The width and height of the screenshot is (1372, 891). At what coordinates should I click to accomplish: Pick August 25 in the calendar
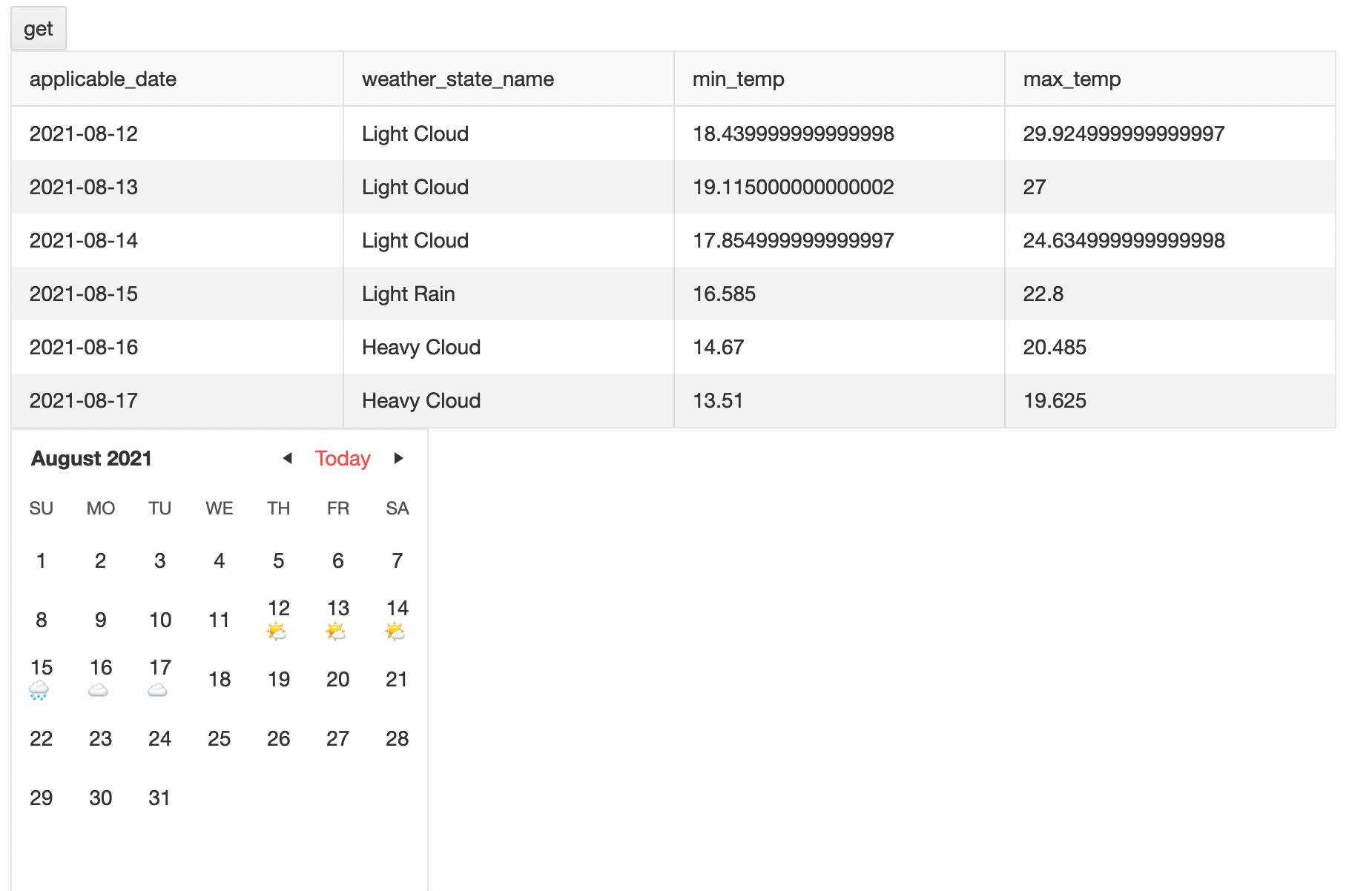point(219,739)
